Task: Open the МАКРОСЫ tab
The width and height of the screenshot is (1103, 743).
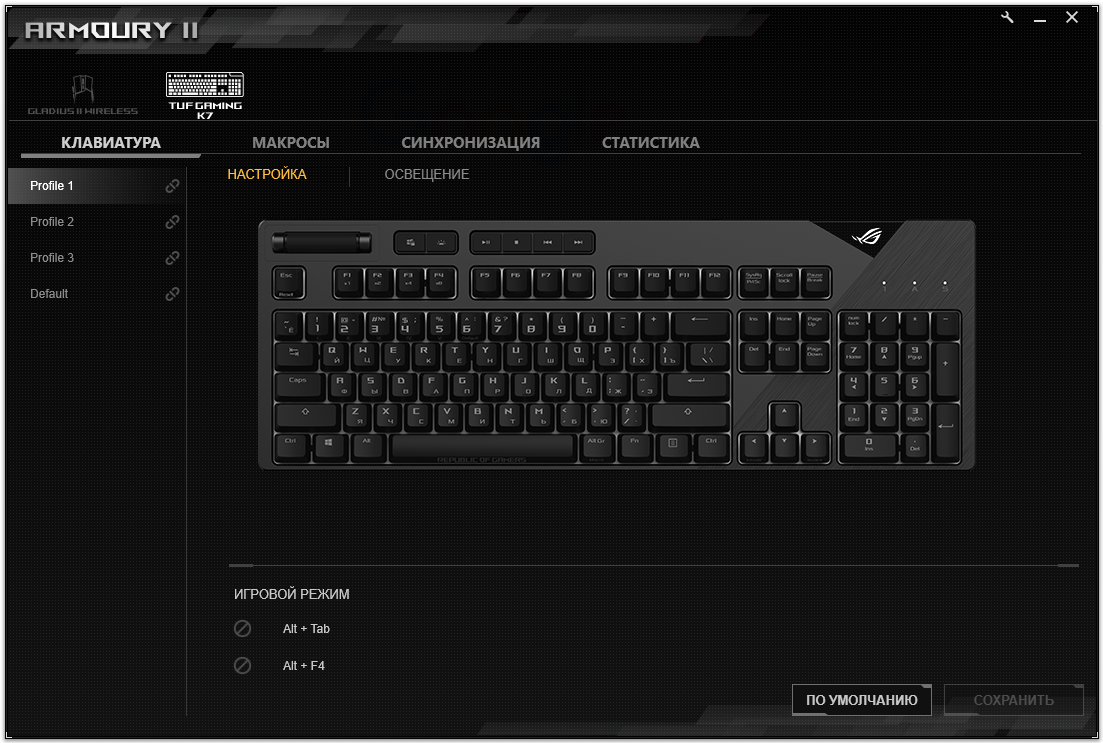Action: [x=291, y=143]
